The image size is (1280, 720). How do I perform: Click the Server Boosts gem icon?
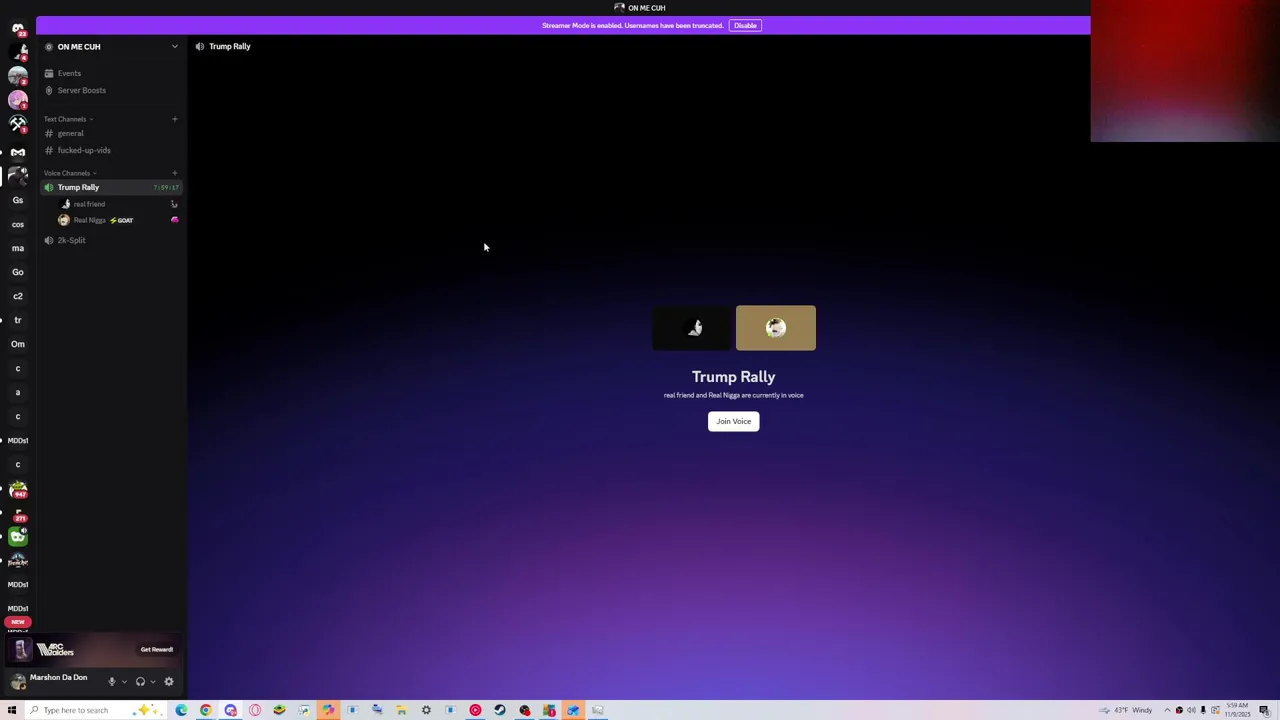click(x=49, y=90)
